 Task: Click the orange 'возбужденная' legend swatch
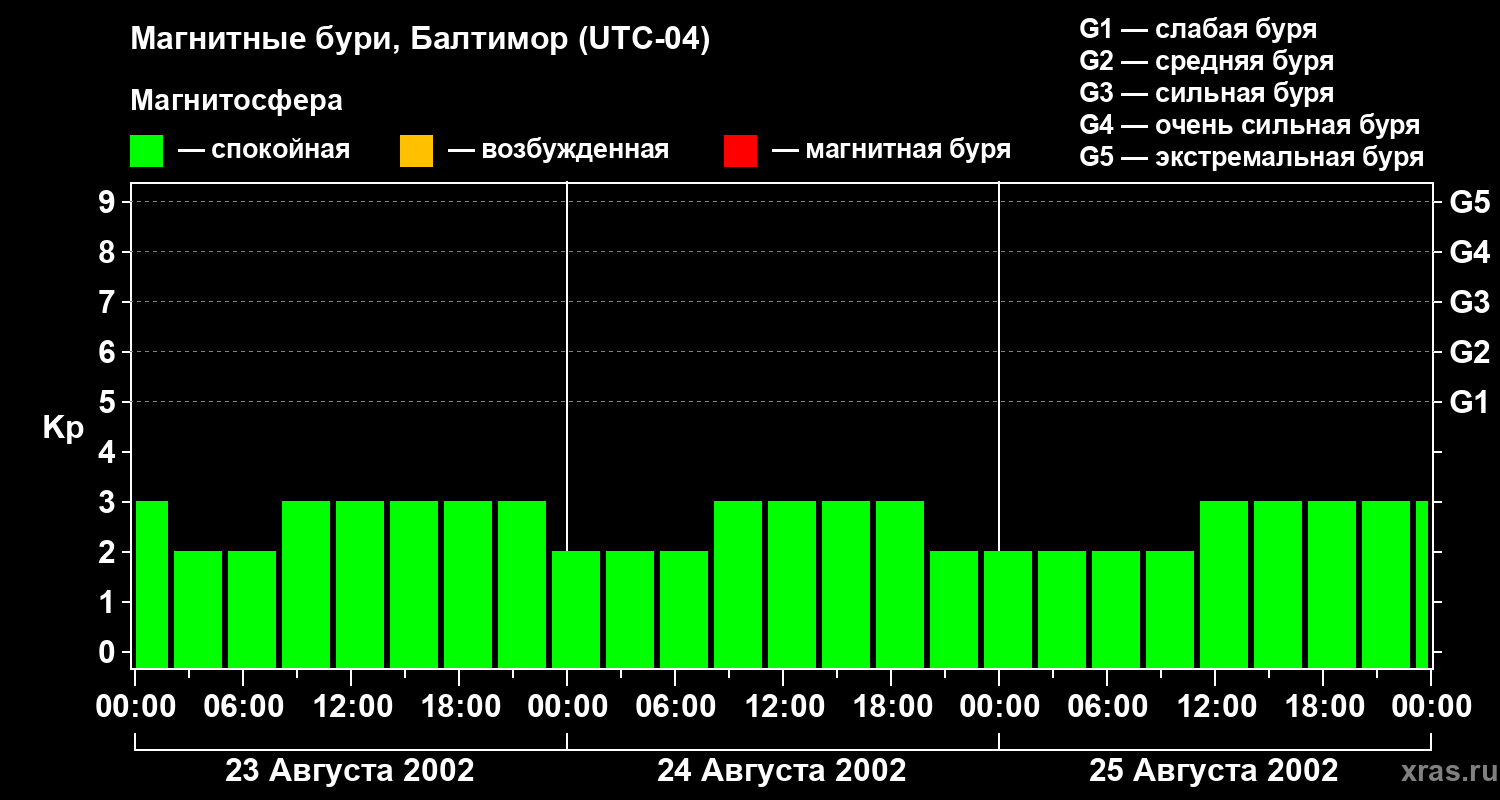pyautogui.click(x=416, y=151)
